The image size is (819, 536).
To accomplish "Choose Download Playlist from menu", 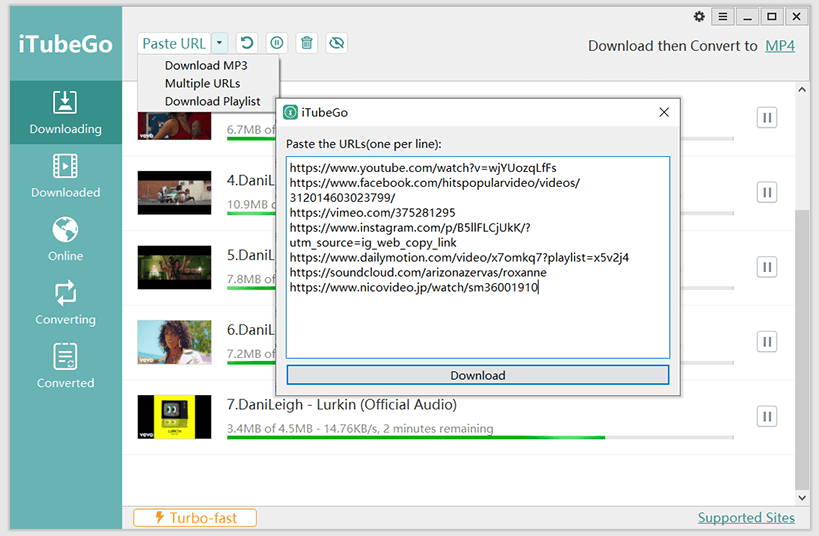I will coord(213,101).
